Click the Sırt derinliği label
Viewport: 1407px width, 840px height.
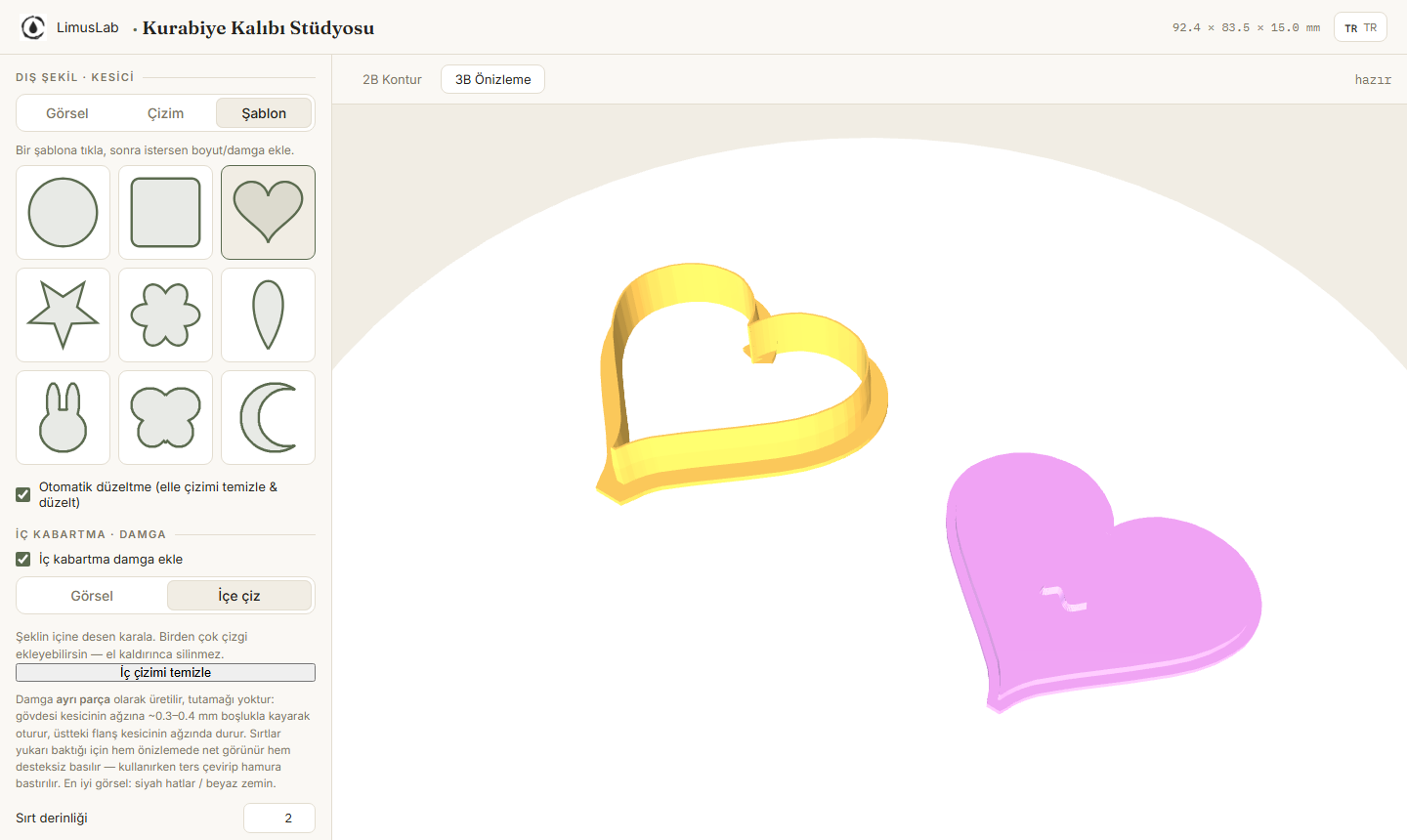(x=52, y=819)
